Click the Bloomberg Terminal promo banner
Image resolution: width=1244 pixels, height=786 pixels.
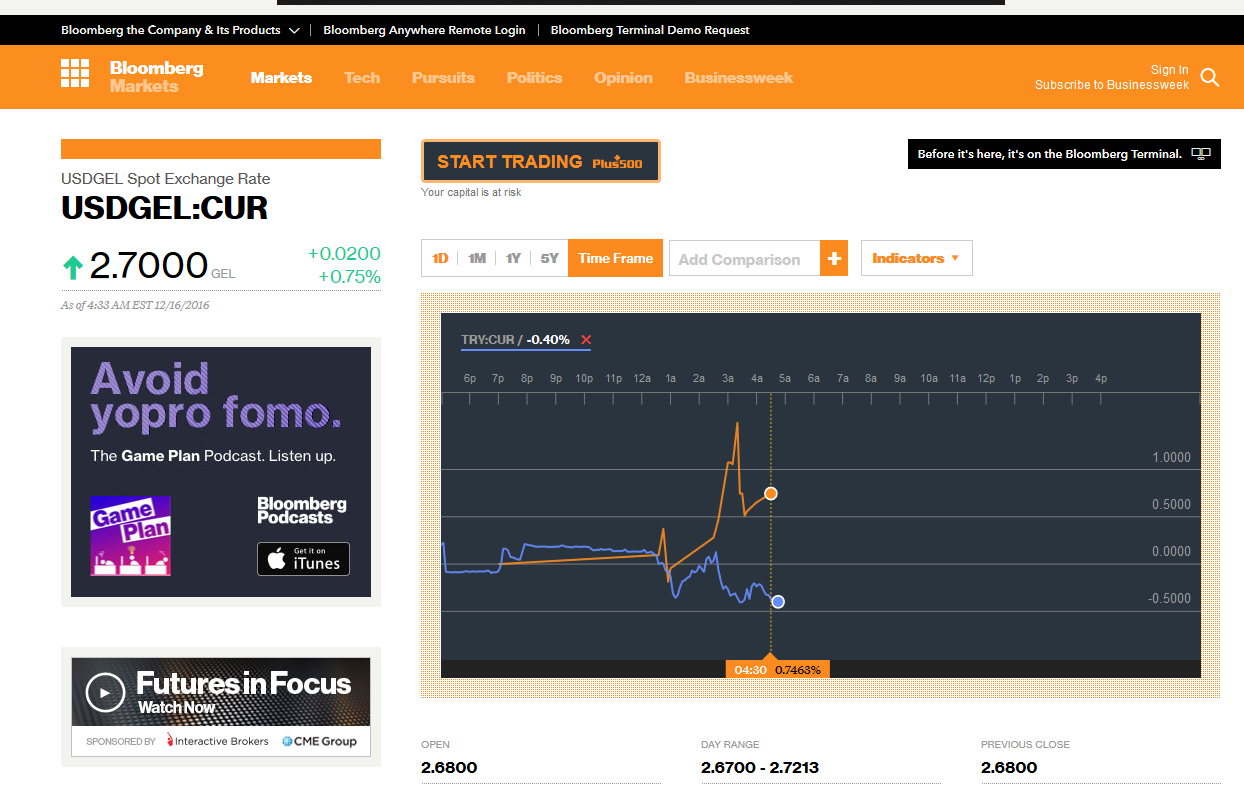pos(1064,154)
